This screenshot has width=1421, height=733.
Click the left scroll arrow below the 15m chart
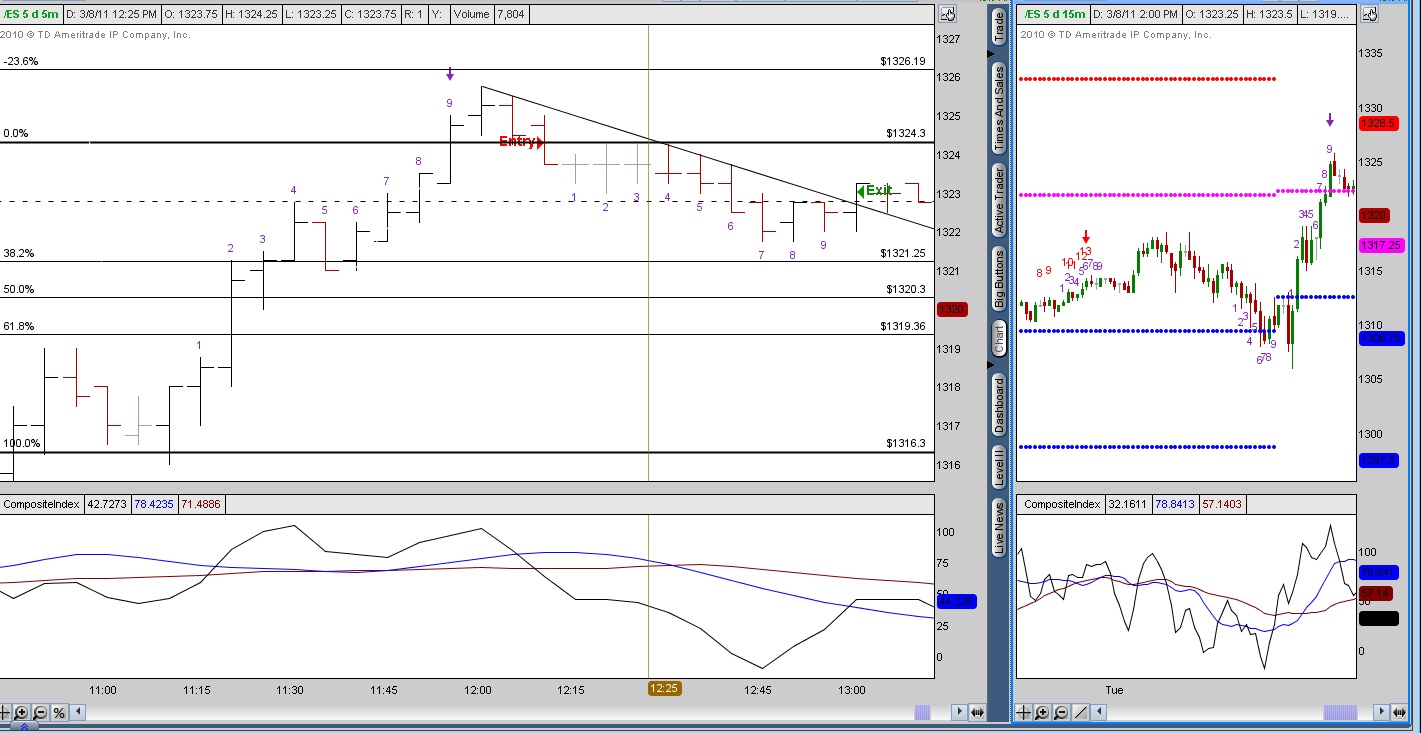tap(1100, 712)
